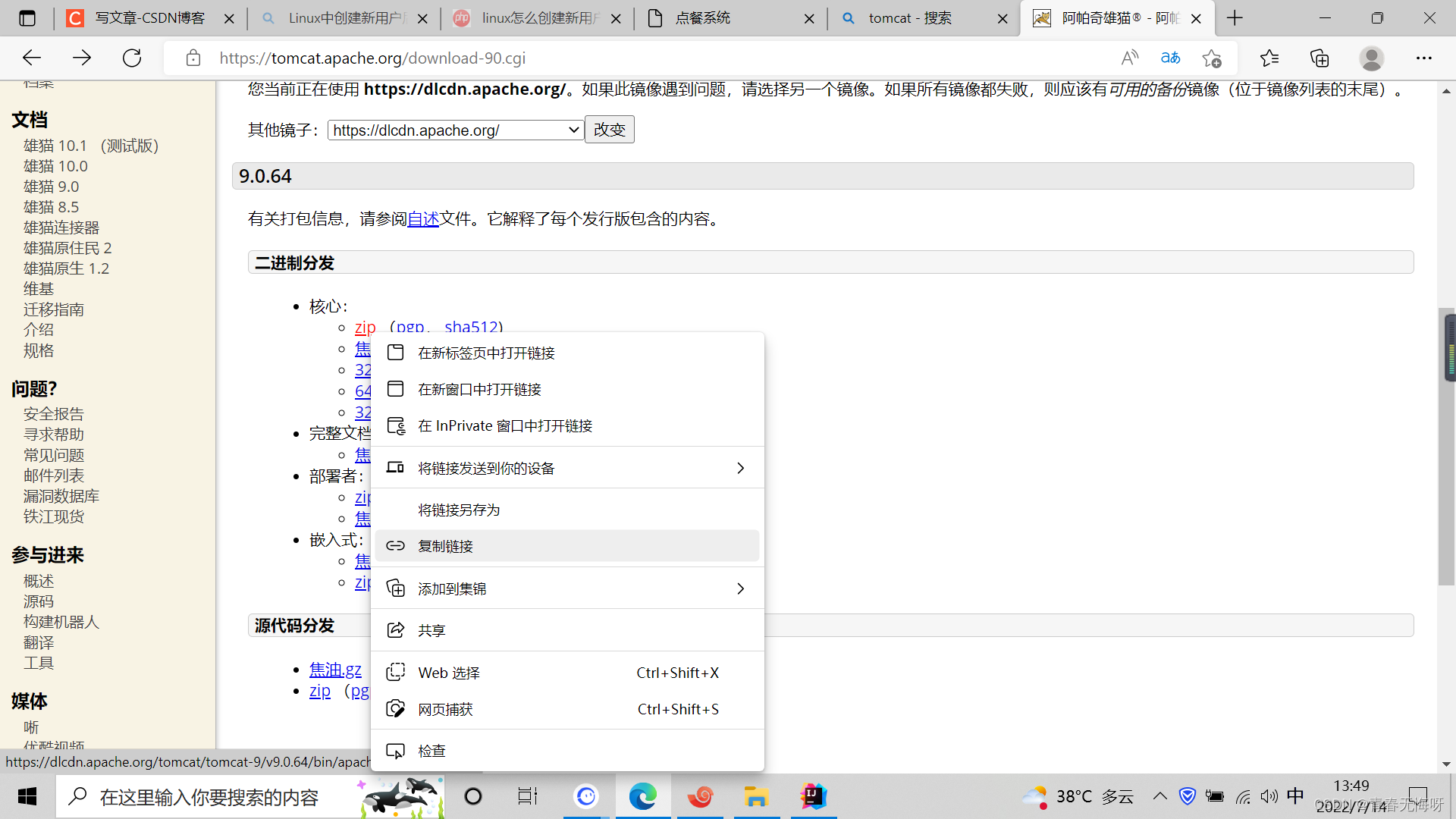
Task: Open the 其他镜子 mirror dropdown
Action: 455,130
